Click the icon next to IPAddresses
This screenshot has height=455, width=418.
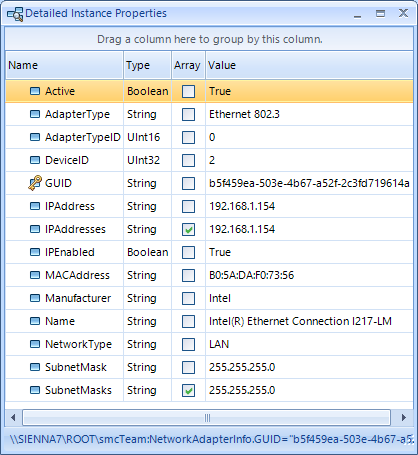35,229
